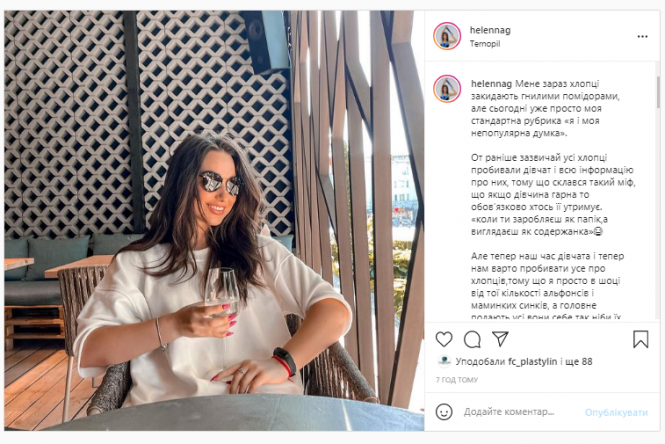The image size is (665, 444).
Task: Focus the Додайте коментар input field
Action: point(509,412)
